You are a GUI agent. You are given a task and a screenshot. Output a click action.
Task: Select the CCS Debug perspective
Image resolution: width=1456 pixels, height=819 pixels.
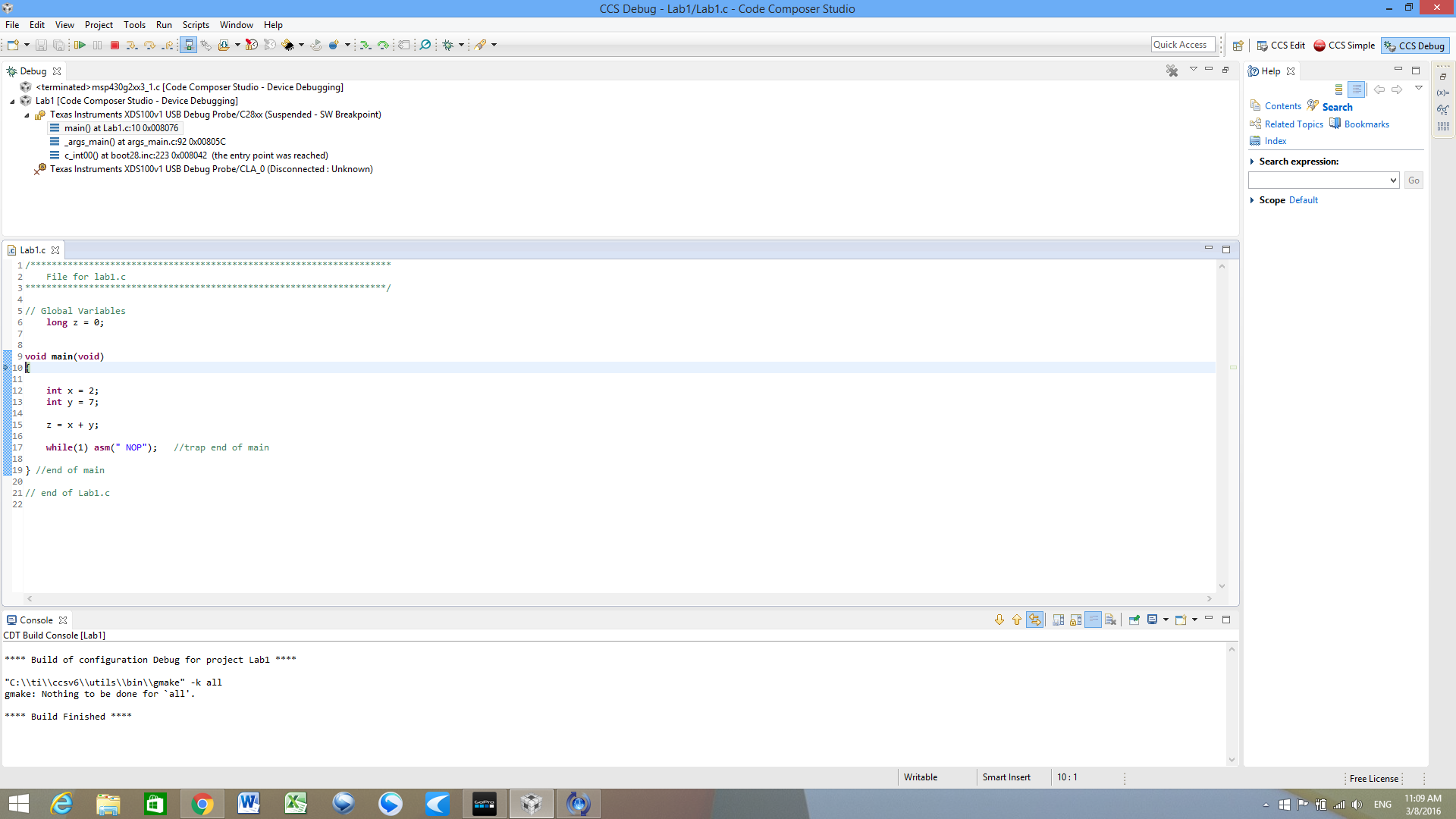(x=1414, y=45)
